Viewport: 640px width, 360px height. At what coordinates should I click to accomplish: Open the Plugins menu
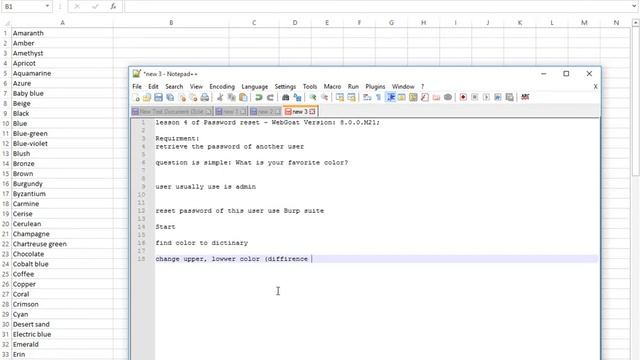(375, 87)
